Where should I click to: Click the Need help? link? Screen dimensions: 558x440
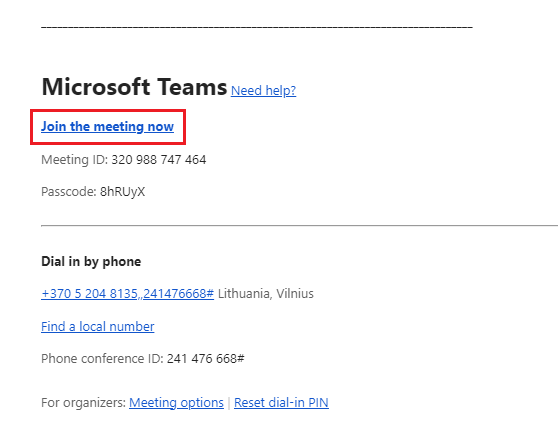click(263, 90)
